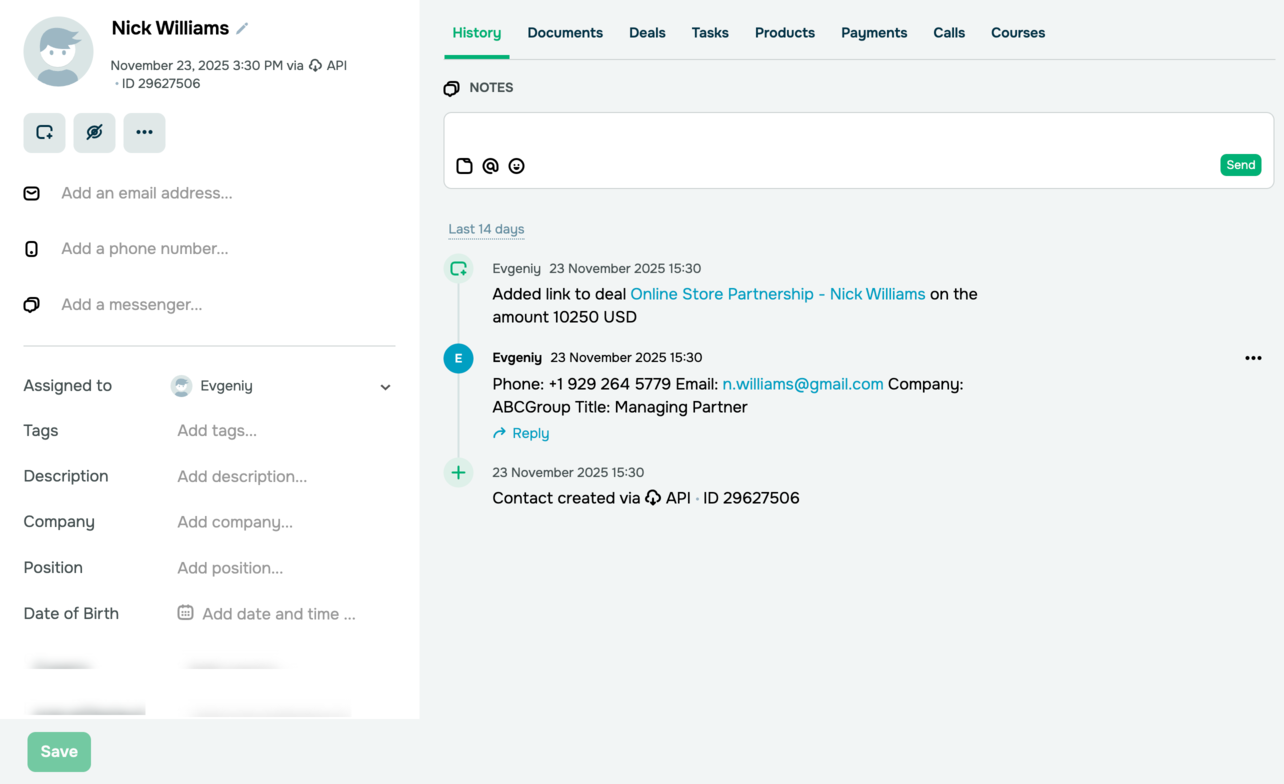1284x784 pixels.
Task: Open the Last 14 days filter
Action: tap(486, 229)
